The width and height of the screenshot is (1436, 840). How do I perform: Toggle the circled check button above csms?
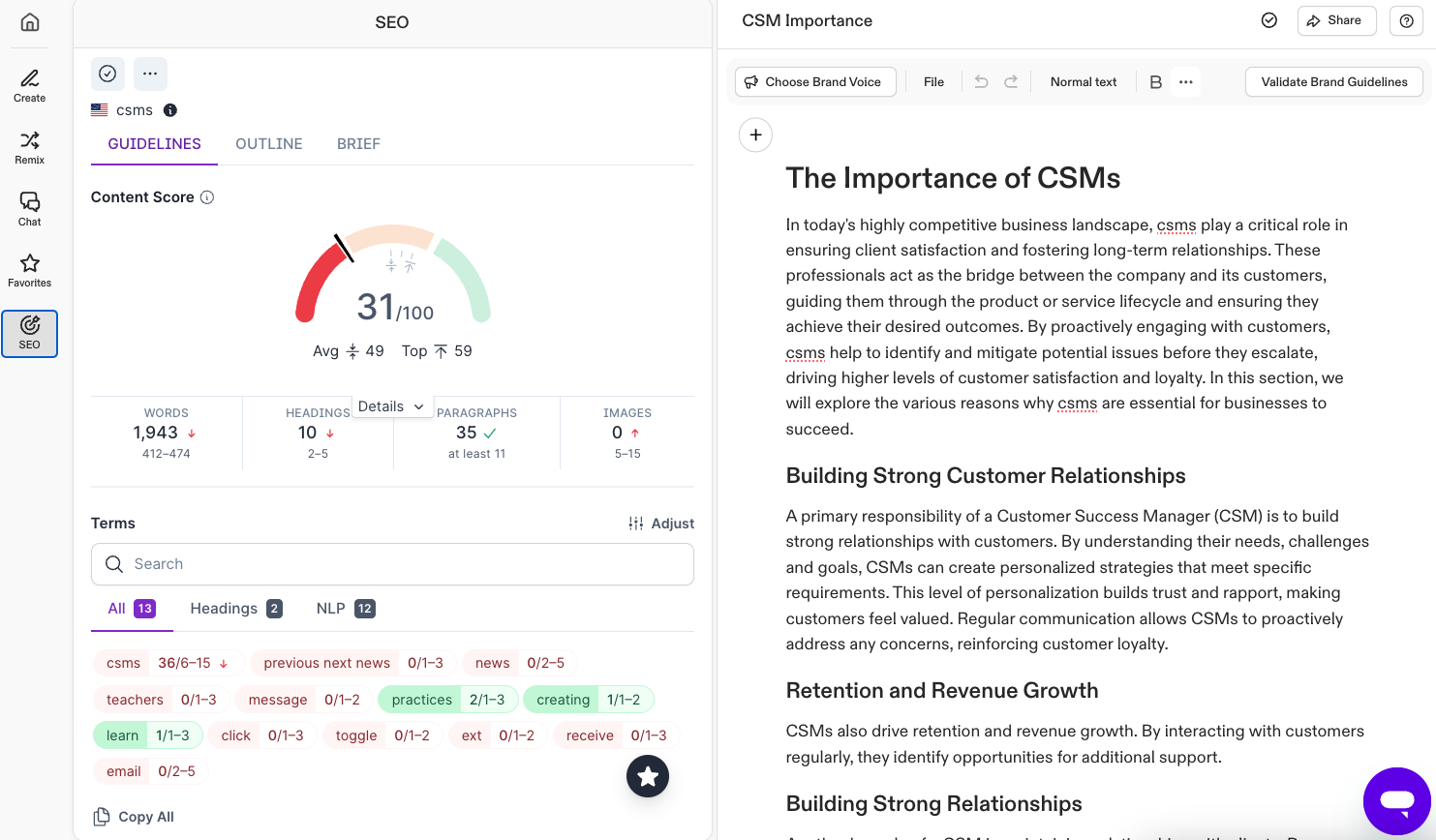[107, 74]
